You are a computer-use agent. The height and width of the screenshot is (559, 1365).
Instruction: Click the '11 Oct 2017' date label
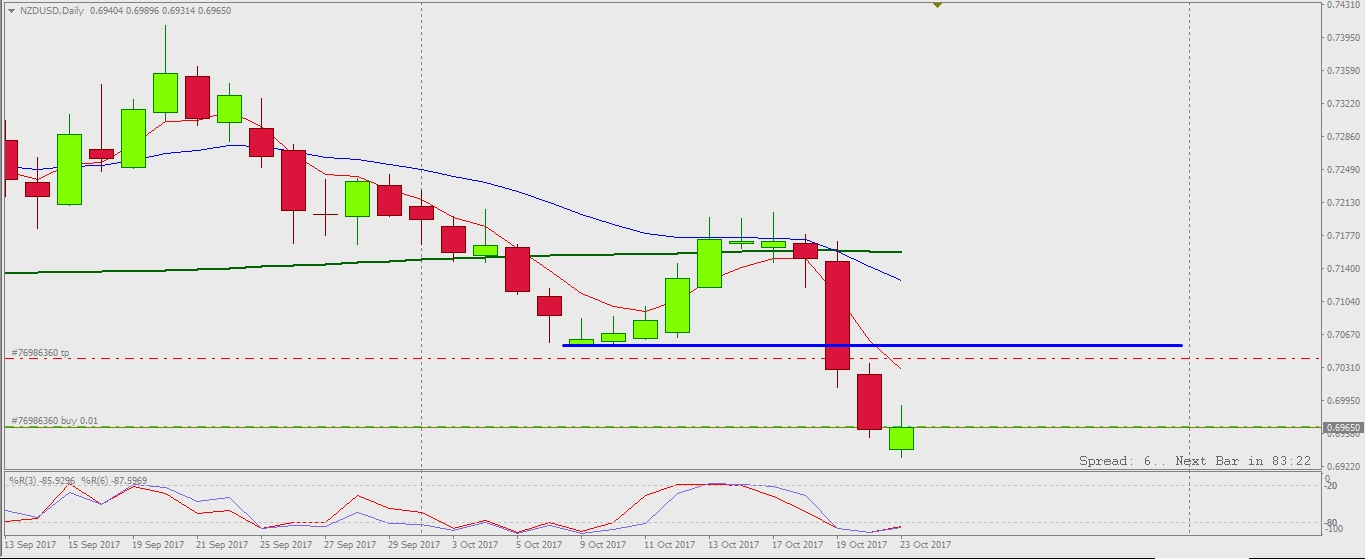tap(669, 545)
